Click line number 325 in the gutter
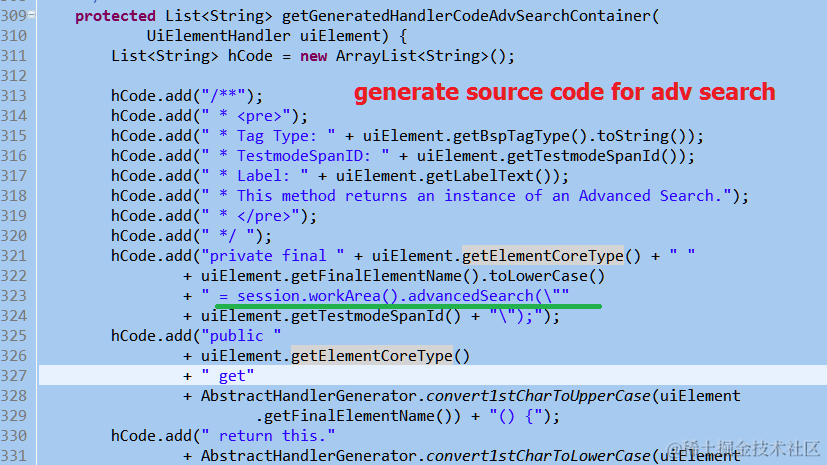 coord(14,336)
